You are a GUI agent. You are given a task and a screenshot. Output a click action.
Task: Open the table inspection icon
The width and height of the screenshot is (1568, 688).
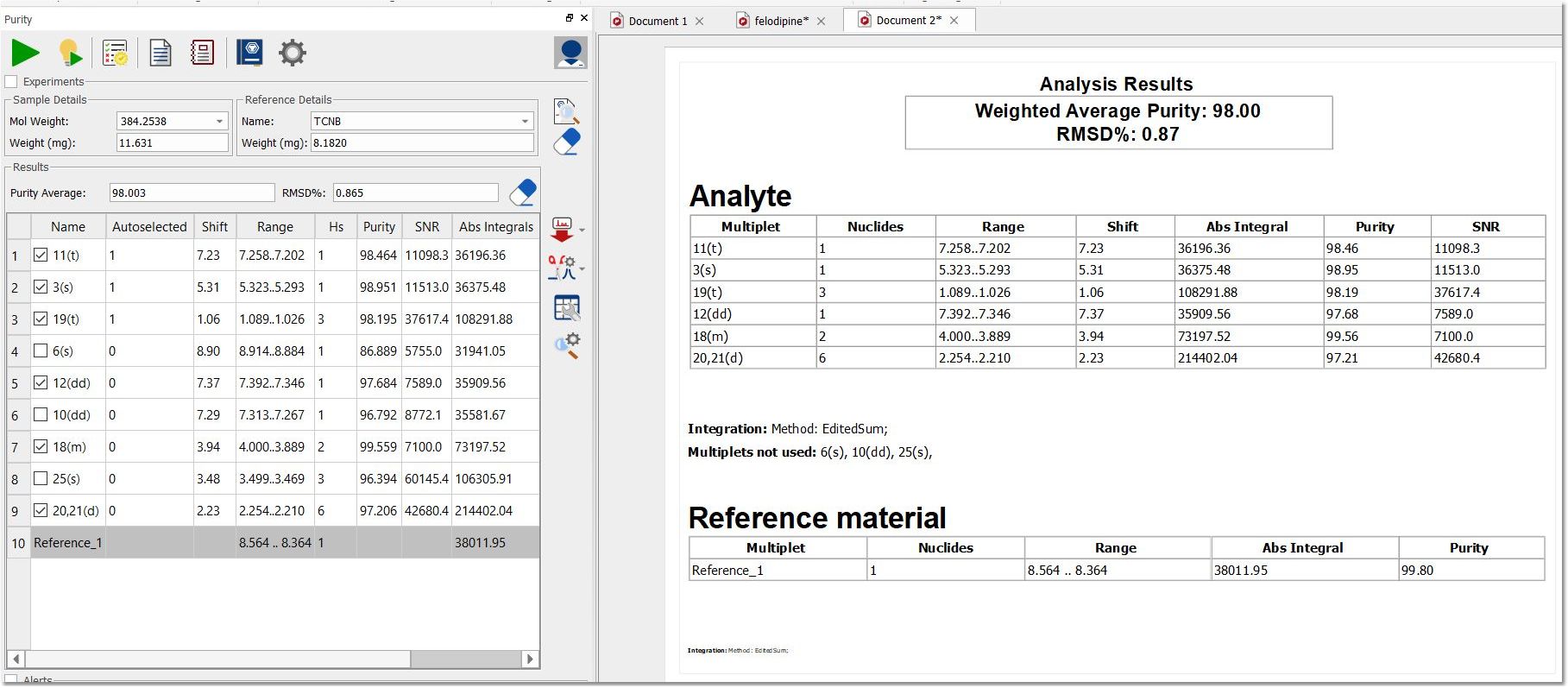pyautogui.click(x=567, y=307)
